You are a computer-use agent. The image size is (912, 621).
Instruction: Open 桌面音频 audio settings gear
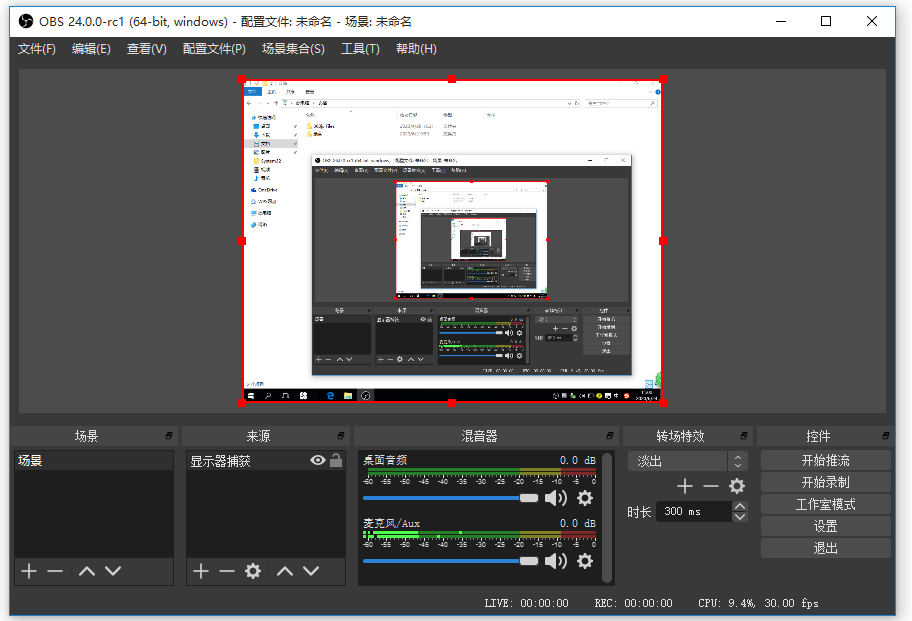click(x=585, y=498)
